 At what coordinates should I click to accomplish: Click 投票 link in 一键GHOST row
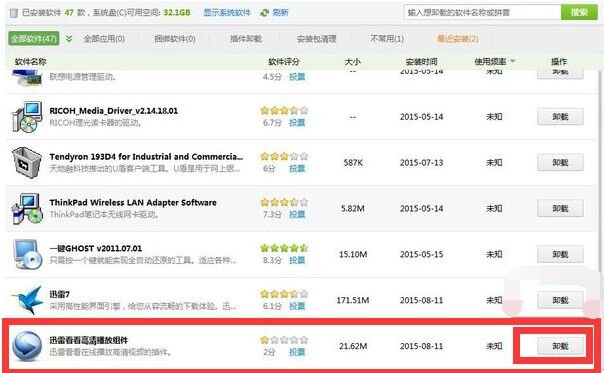297,260
